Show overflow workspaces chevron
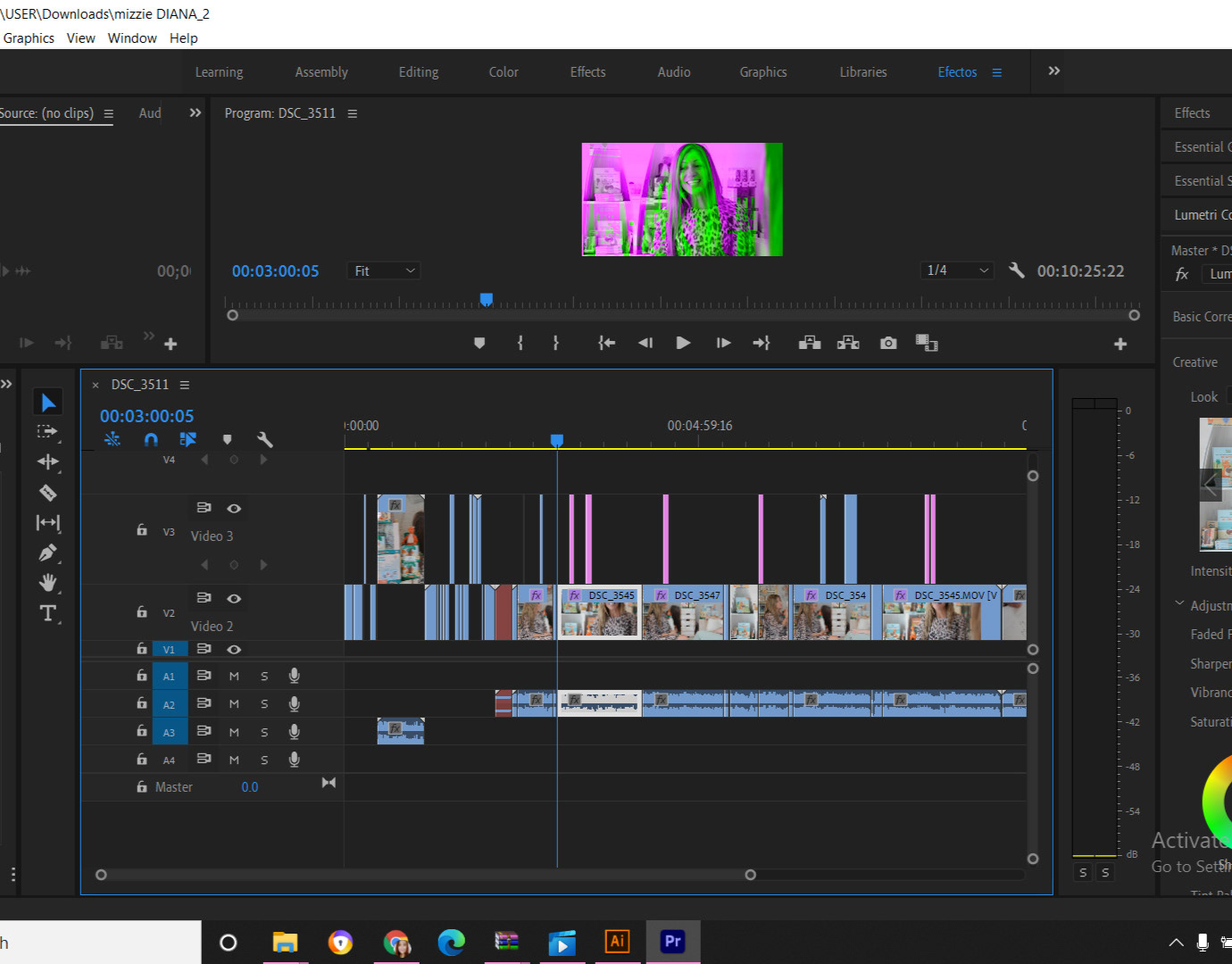 [x=1054, y=71]
